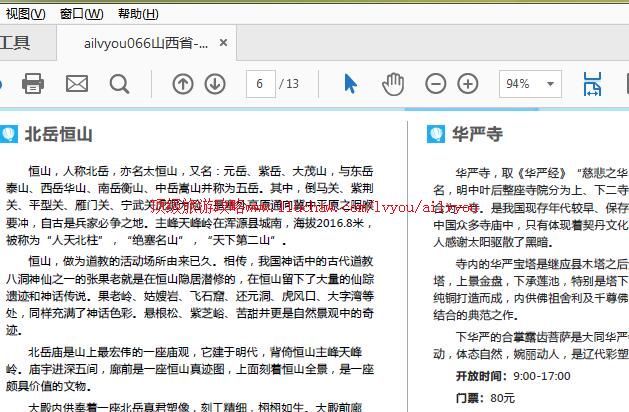Viewport: 629px width, 412px height.
Task: Choose the arrow selection tool
Action: pyautogui.click(x=350, y=83)
